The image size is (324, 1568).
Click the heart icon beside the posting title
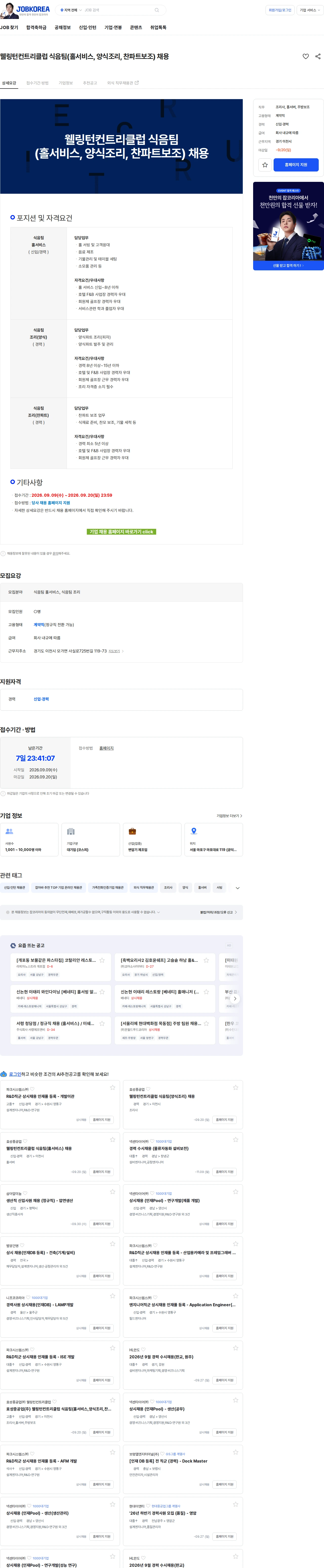pyautogui.click(x=306, y=57)
